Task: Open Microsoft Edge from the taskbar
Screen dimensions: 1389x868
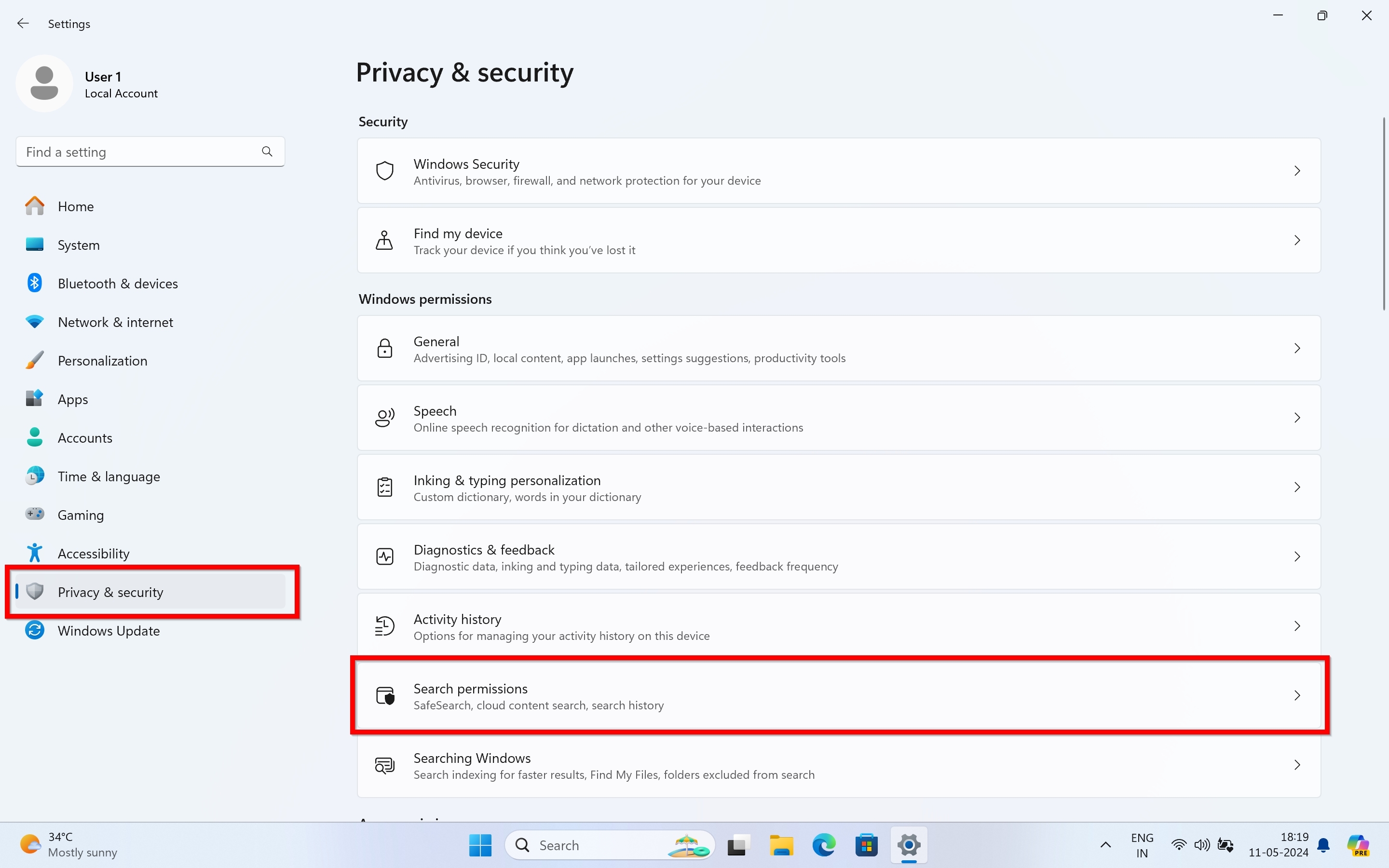Action: click(824, 845)
